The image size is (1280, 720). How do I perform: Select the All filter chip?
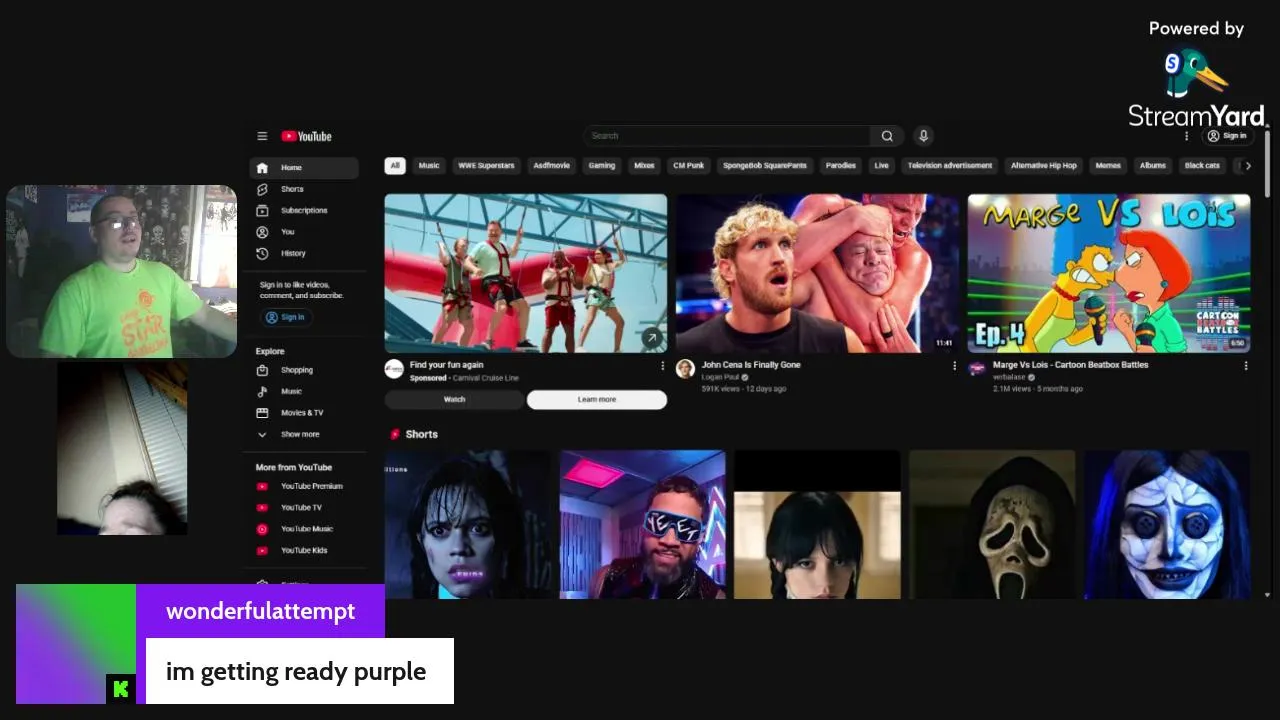click(395, 166)
